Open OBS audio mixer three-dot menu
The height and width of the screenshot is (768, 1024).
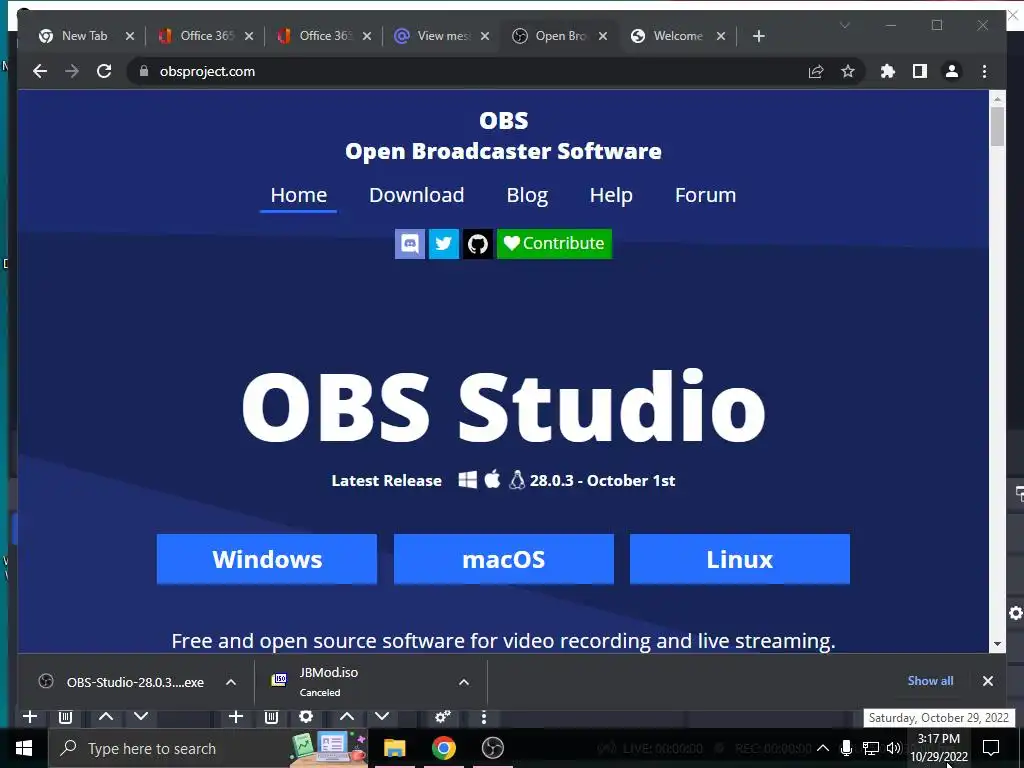pyautogui.click(x=483, y=717)
